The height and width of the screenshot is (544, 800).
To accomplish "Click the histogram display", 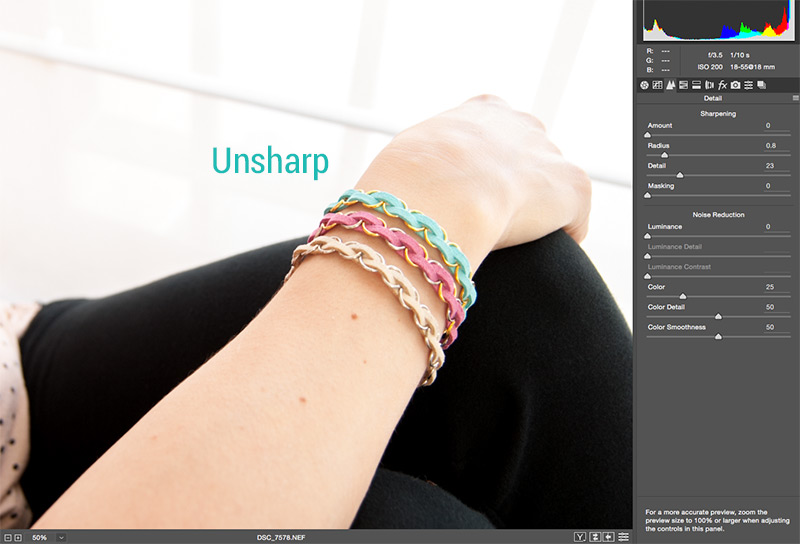I will pyautogui.click(x=718, y=19).
